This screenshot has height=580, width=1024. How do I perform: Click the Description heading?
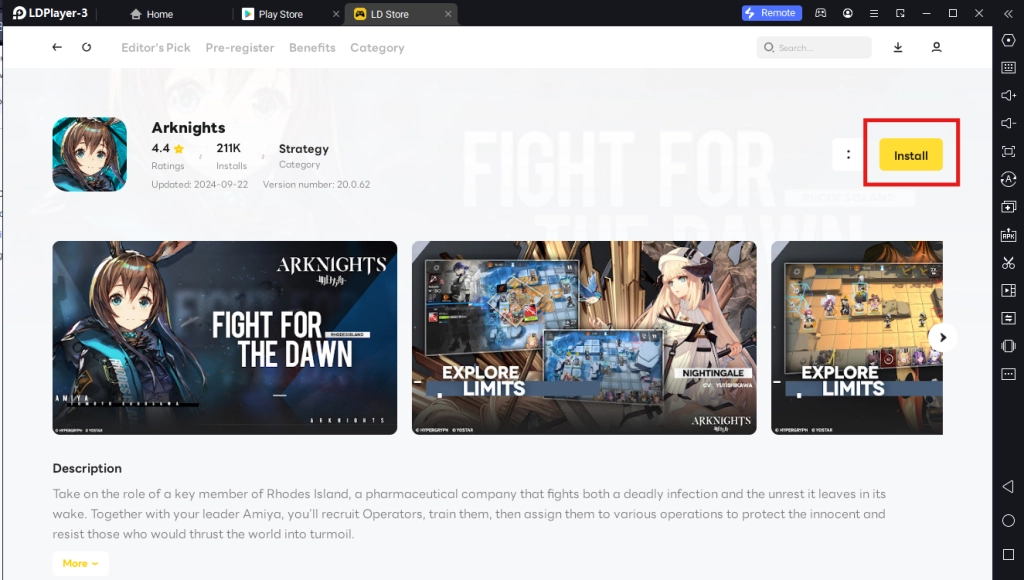87,468
